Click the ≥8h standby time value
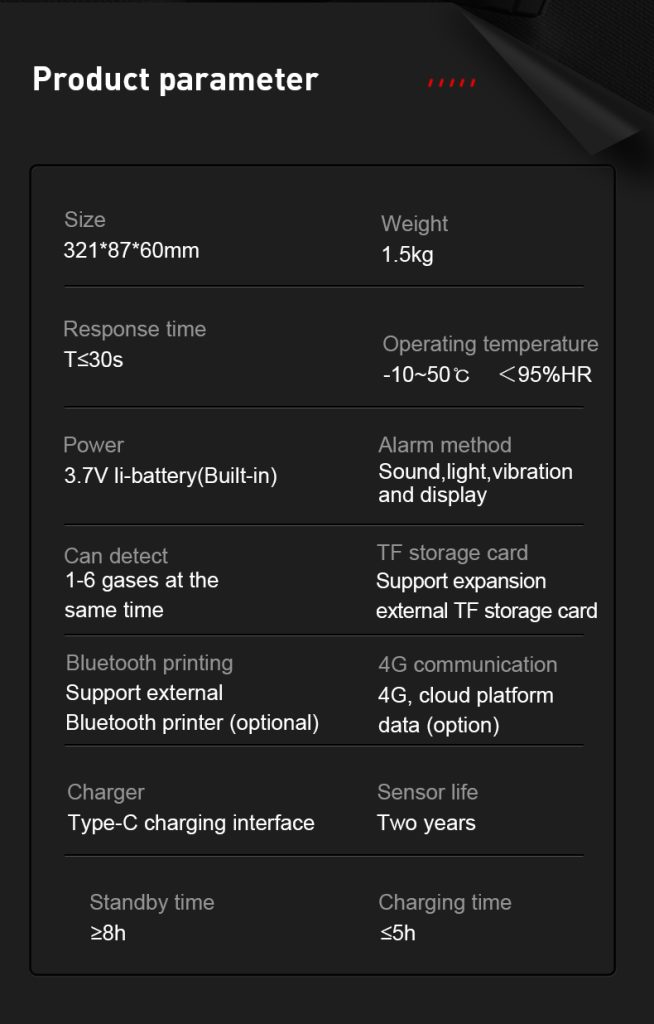Image resolution: width=654 pixels, height=1024 pixels. [x=107, y=933]
